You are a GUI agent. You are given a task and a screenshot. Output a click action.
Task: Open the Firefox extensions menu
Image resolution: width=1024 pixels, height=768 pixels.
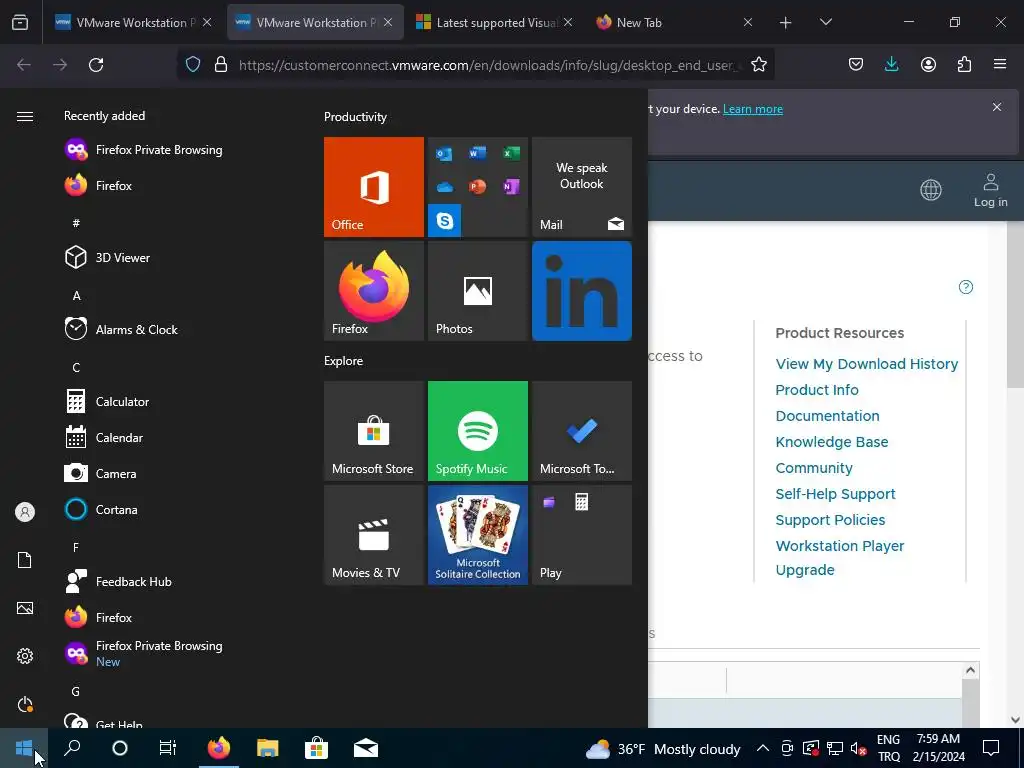tap(964, 64)
